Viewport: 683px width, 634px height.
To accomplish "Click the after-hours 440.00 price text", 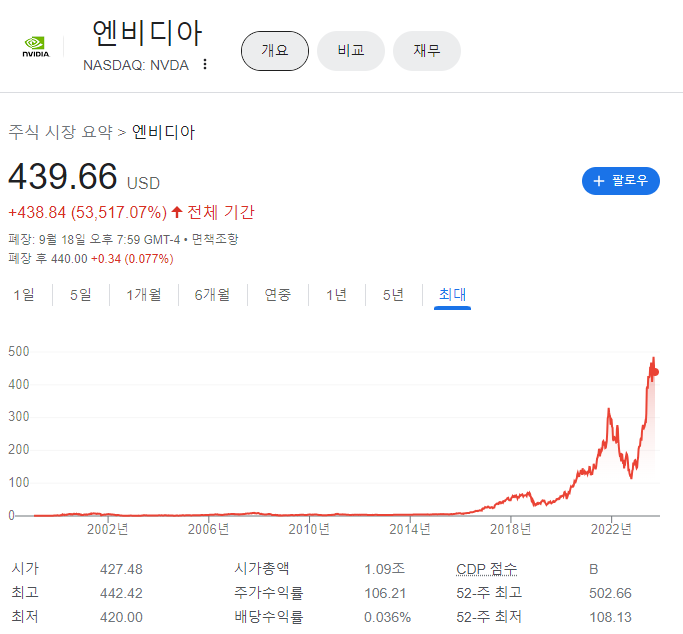I will coord(69,259).
